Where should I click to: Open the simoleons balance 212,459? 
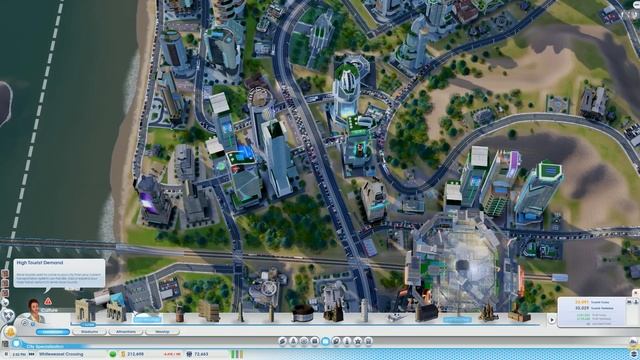click(136, 354)
